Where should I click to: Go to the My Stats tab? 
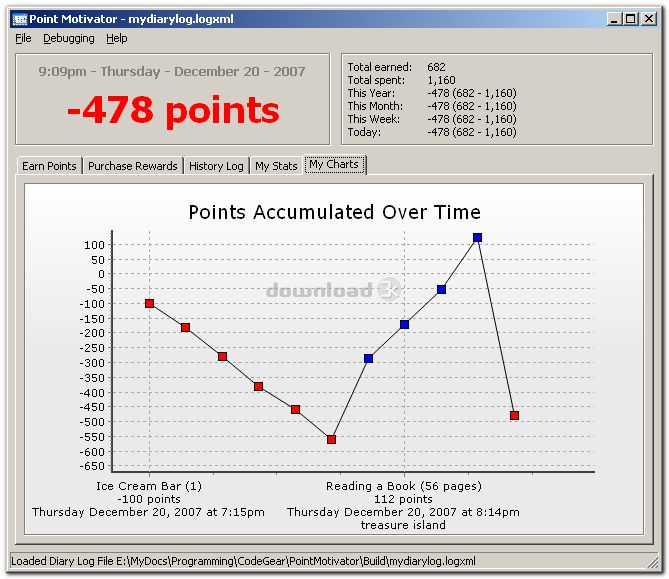[276, 166]
